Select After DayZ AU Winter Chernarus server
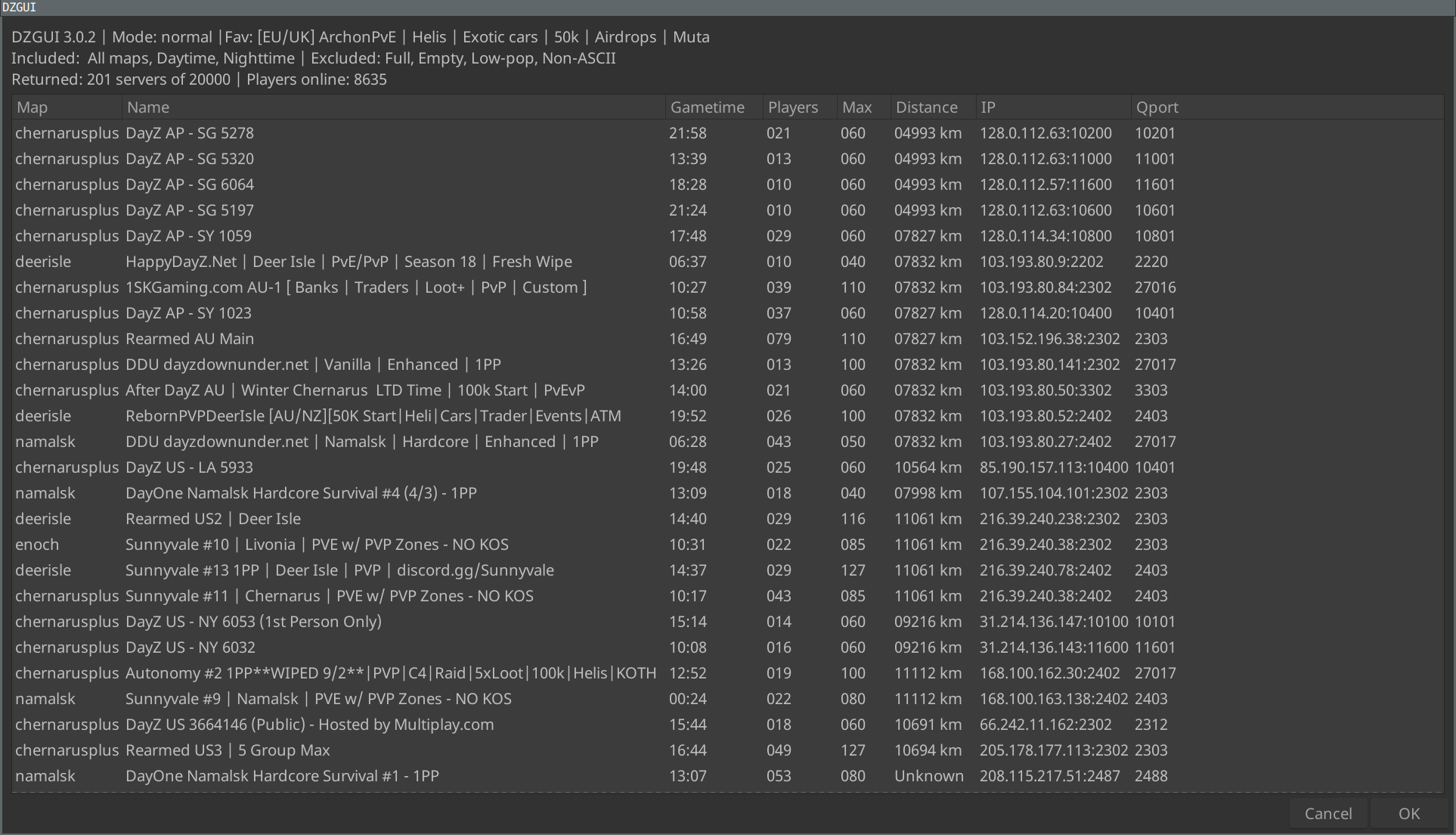The image size is (1456, 835). click(727, 390)
